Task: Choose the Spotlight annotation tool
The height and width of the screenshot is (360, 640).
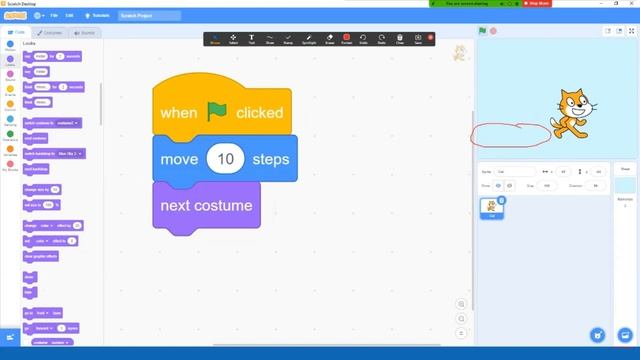Action: (x=309, y=39)
